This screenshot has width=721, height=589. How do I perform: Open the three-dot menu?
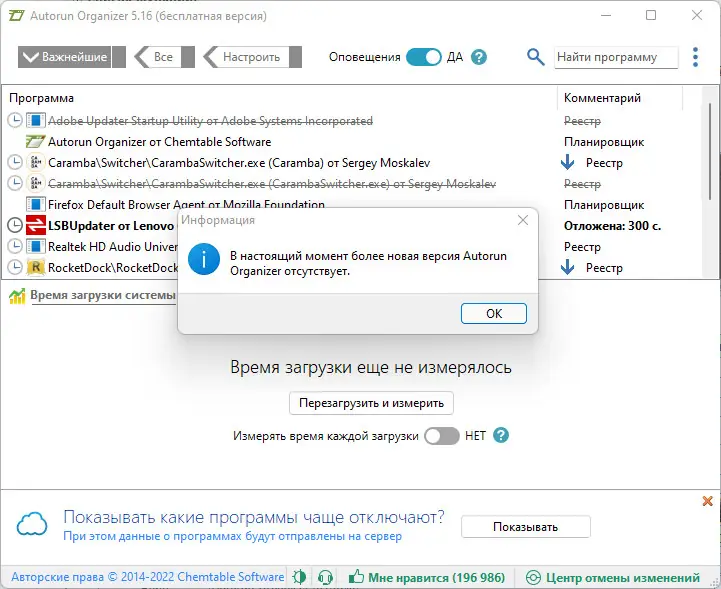pyautogui.click(x=695, y=57)
